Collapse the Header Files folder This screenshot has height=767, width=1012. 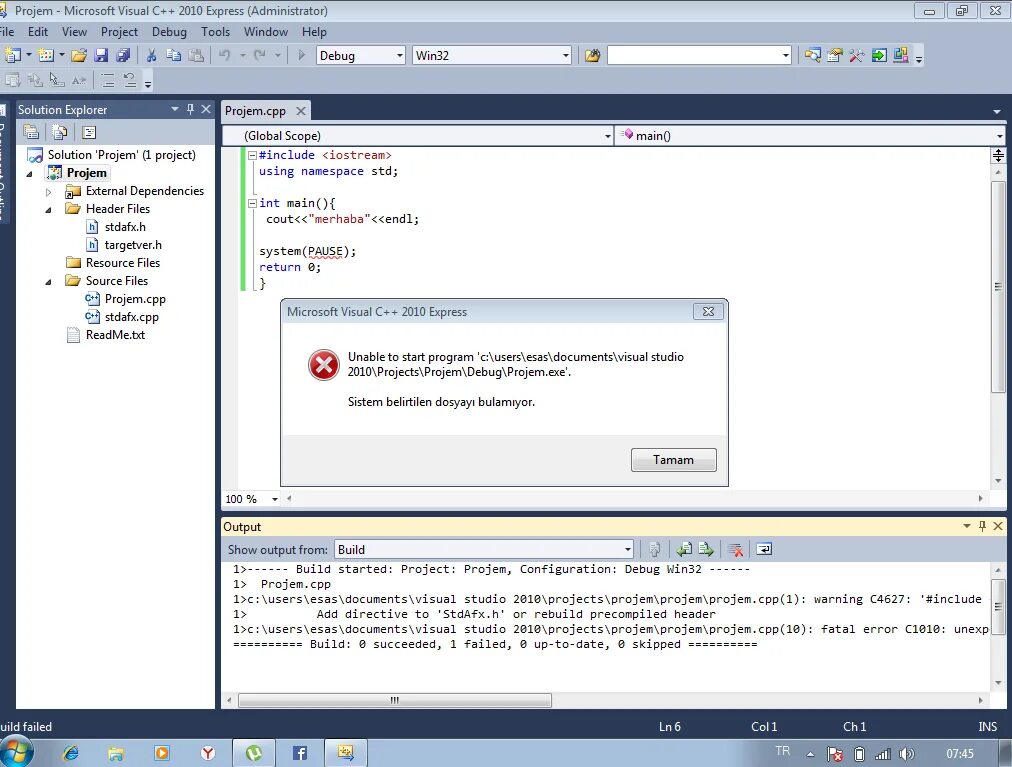[x=48, y=210]
